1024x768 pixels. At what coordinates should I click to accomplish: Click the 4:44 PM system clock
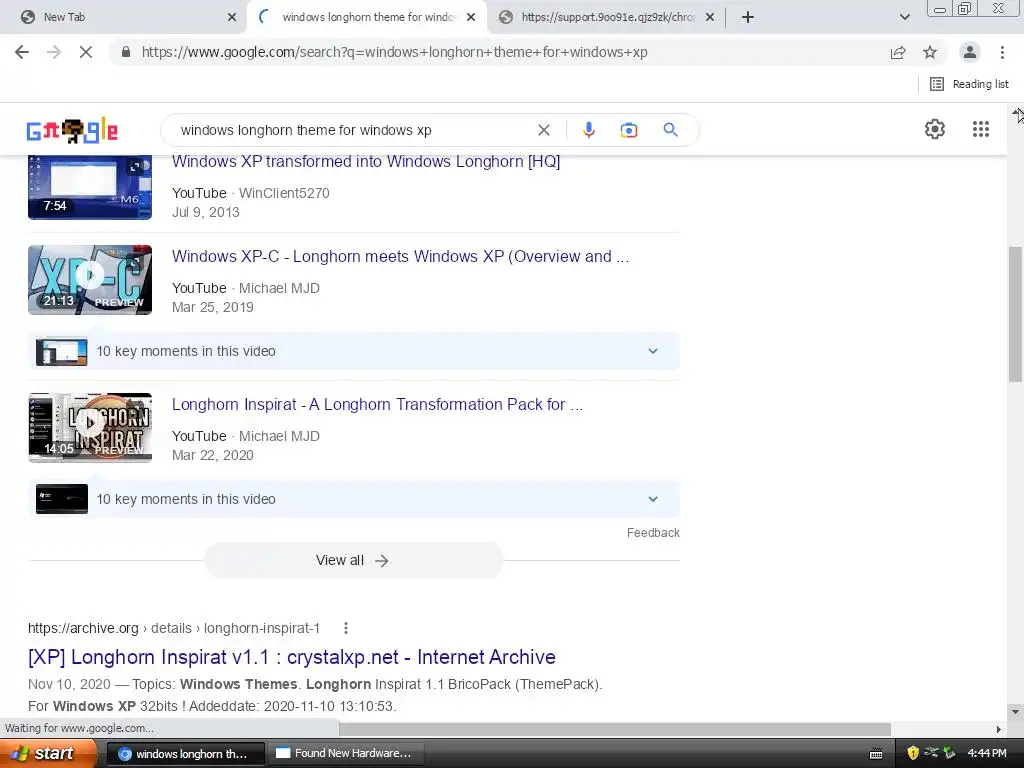(x=987, y=754)
